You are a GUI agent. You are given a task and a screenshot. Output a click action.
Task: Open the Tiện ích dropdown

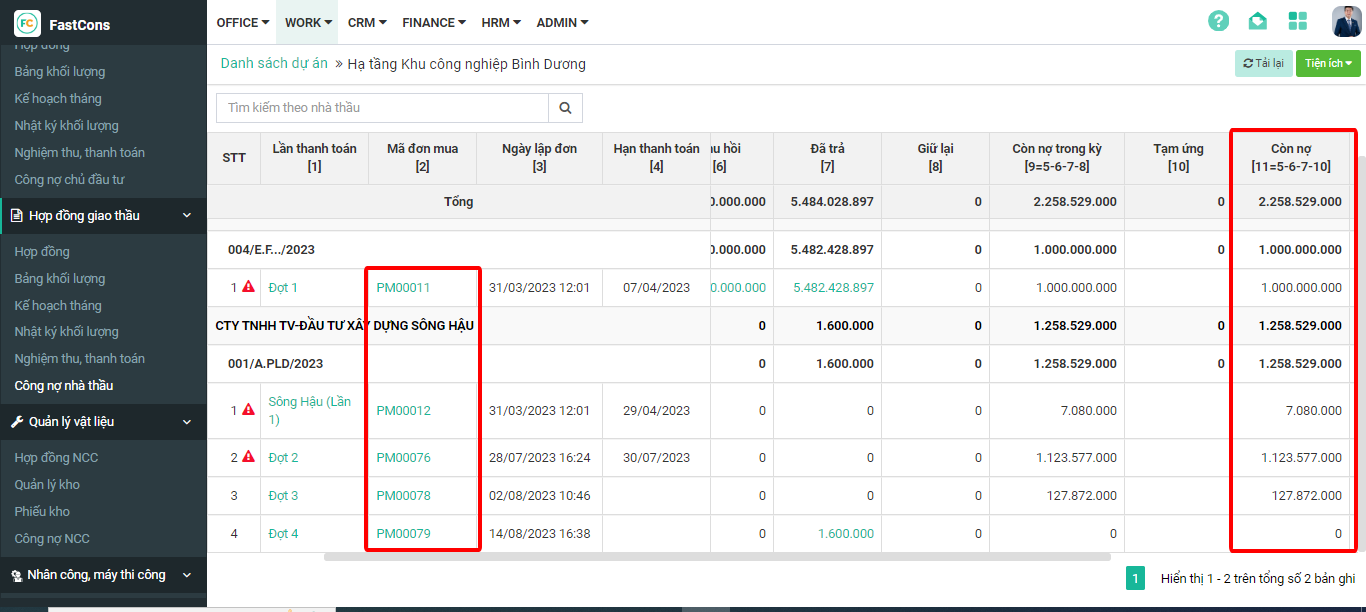1328,64
